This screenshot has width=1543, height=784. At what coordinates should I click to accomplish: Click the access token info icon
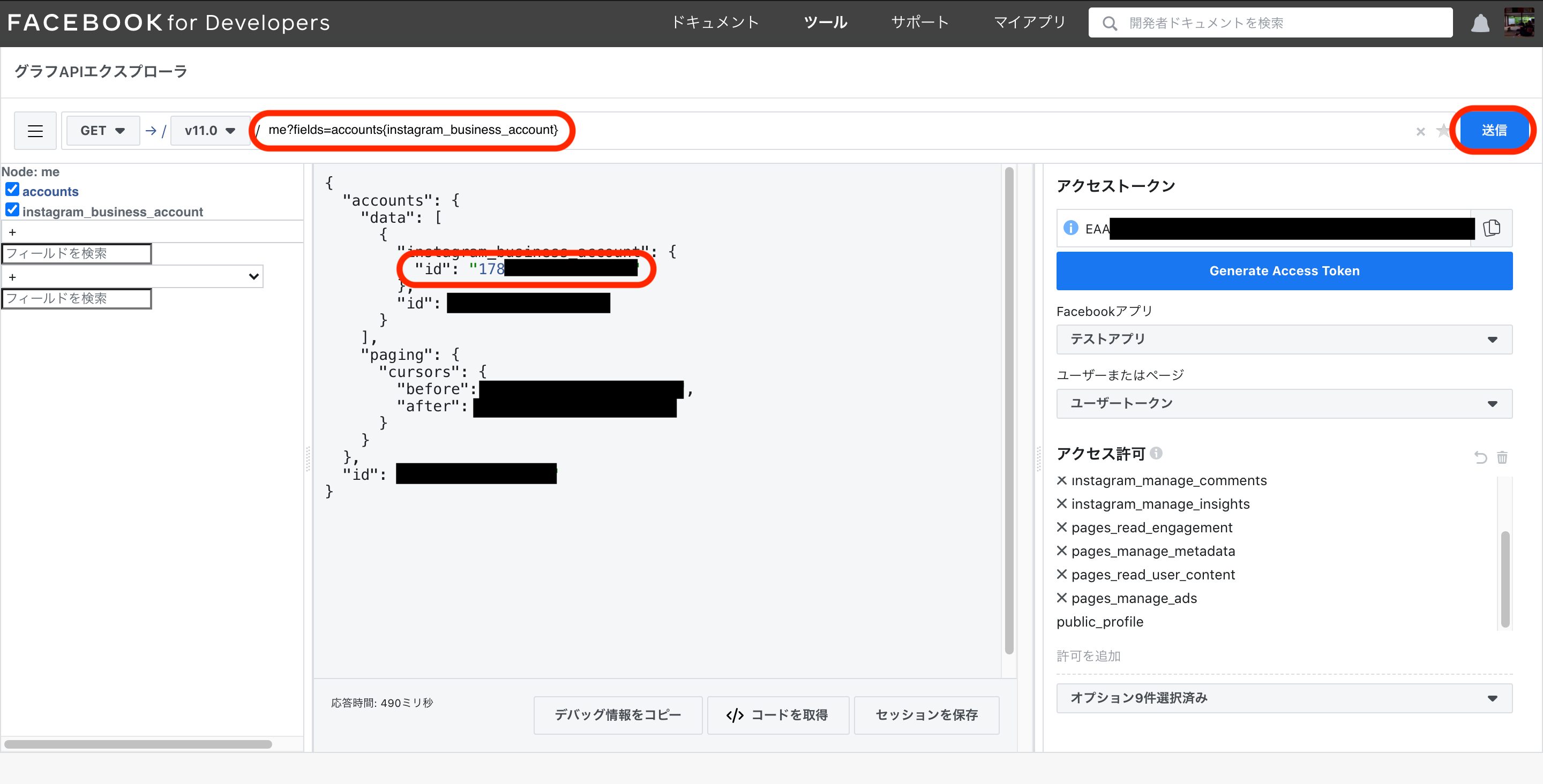point(1070,228)
